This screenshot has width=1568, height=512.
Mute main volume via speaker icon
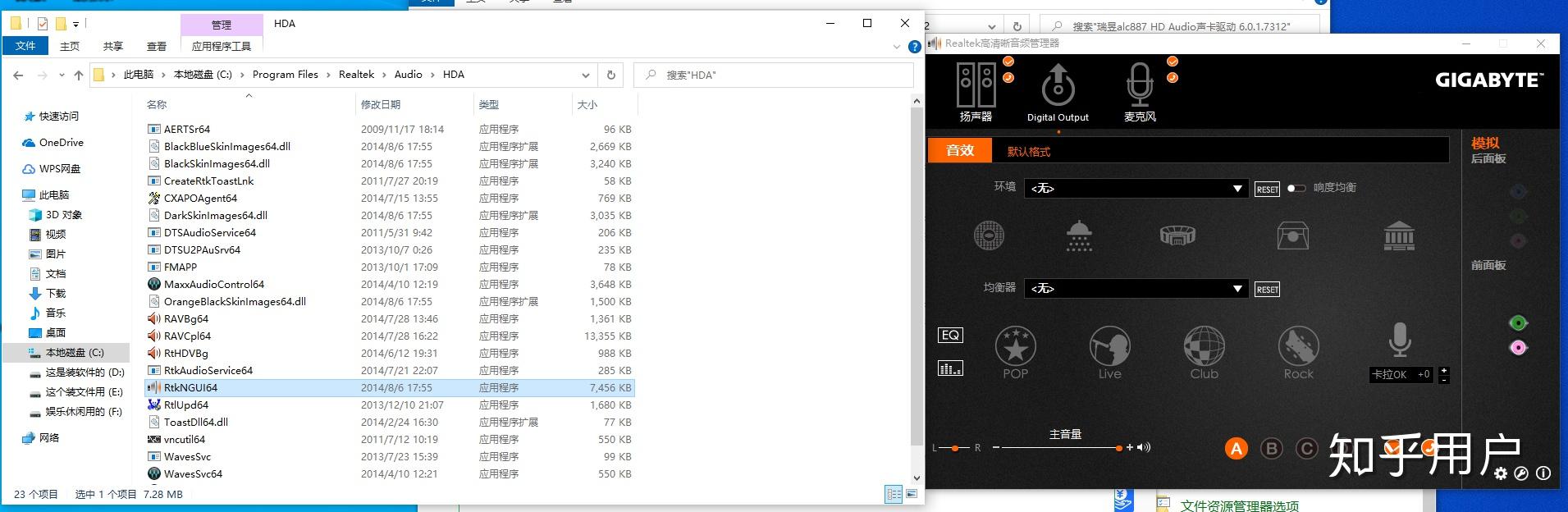tap(1144, 447)
